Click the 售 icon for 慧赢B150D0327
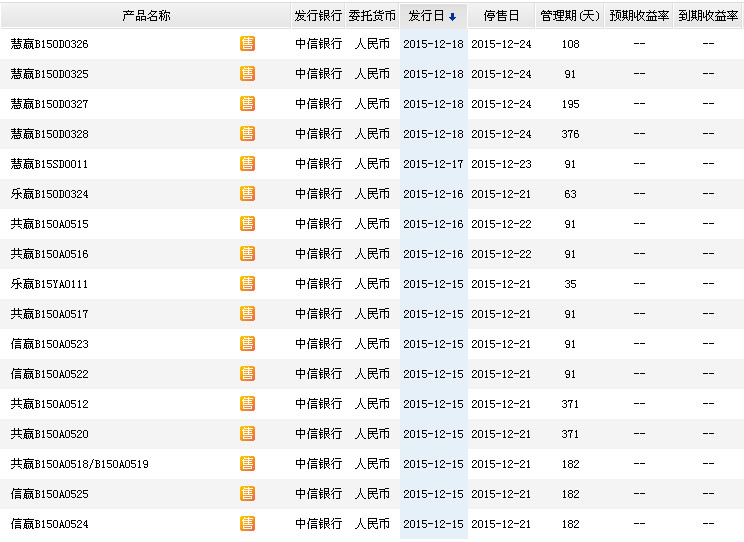The image size is (744, 542). pos(247,103)
